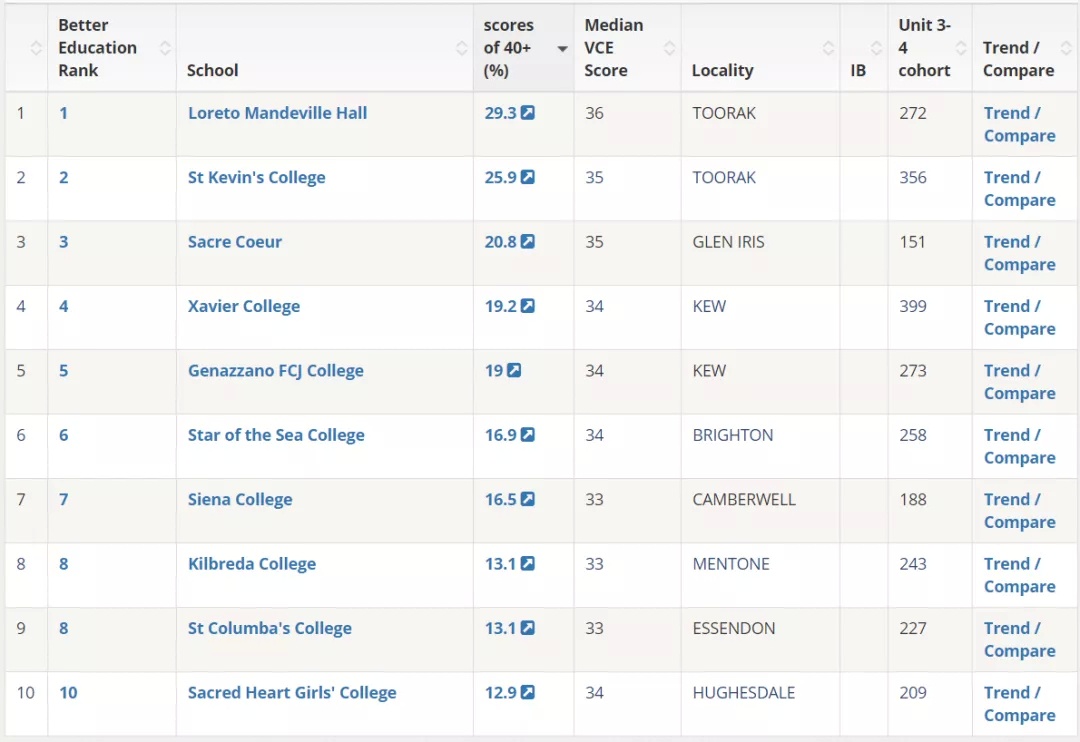The height and width of the screenshot is (742, 1080).
Task: Click the MENTONE locality cell
Action: [x=731, y=564]
